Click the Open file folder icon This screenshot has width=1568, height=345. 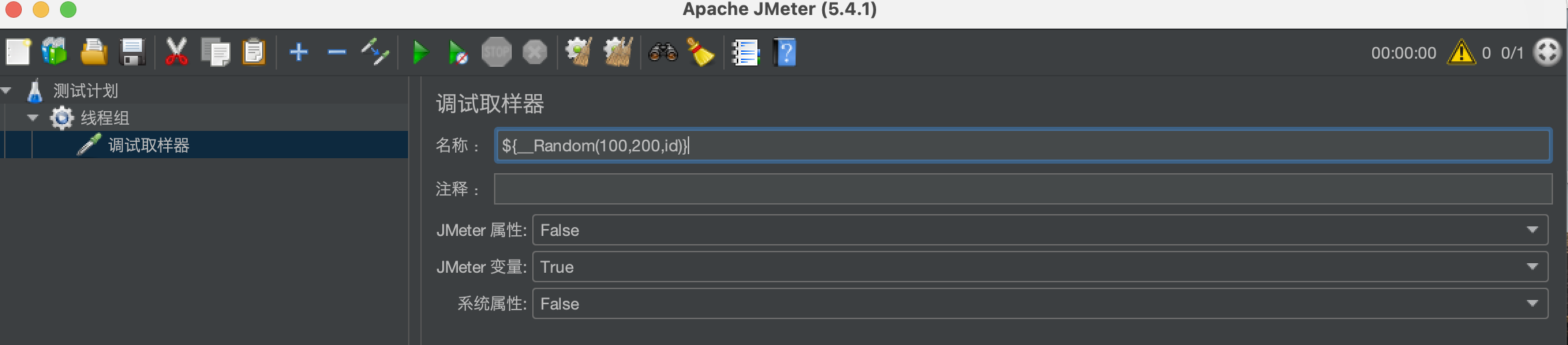click(93, 52)
